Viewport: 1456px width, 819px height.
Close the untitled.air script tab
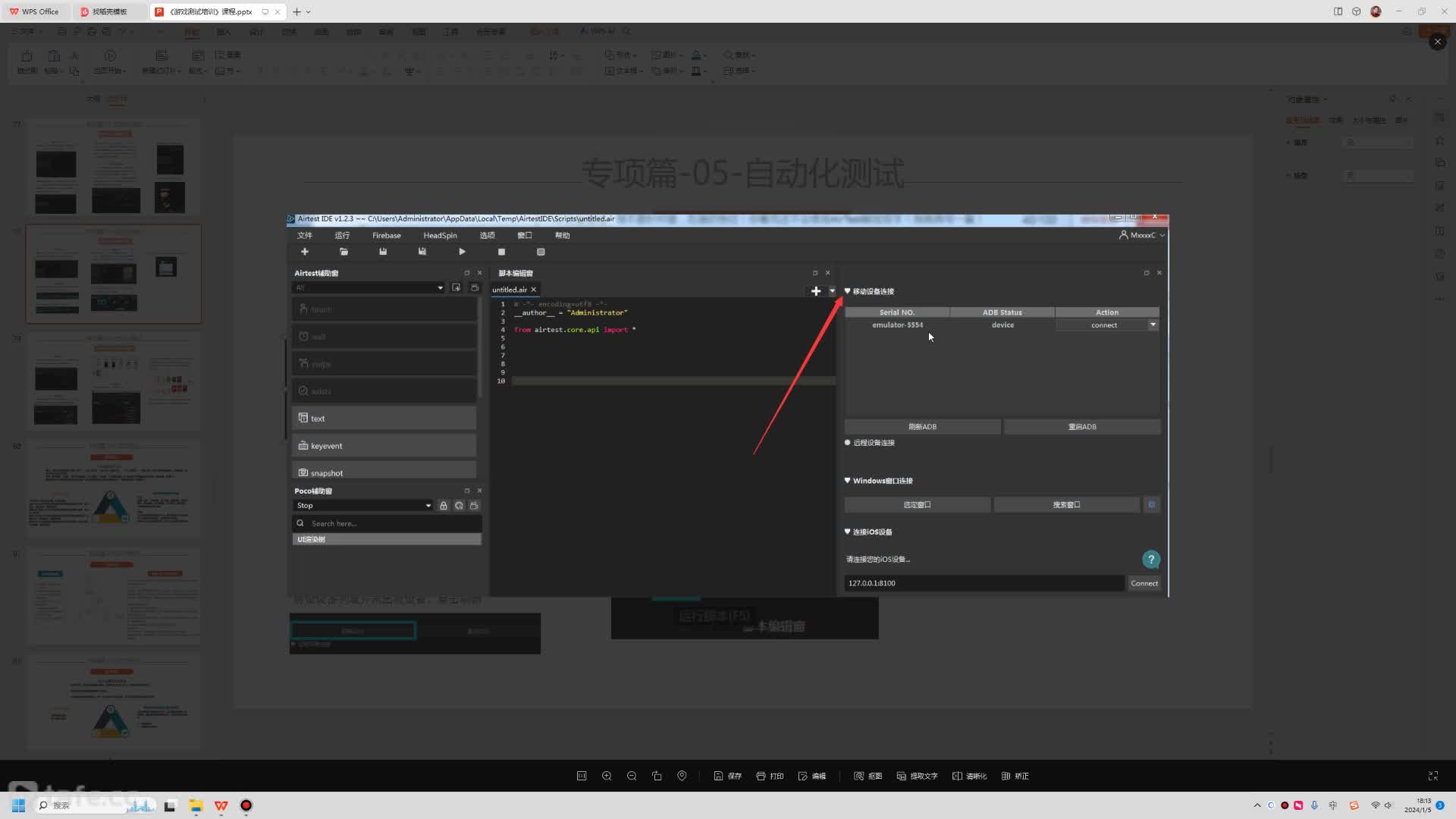[533, 290]
